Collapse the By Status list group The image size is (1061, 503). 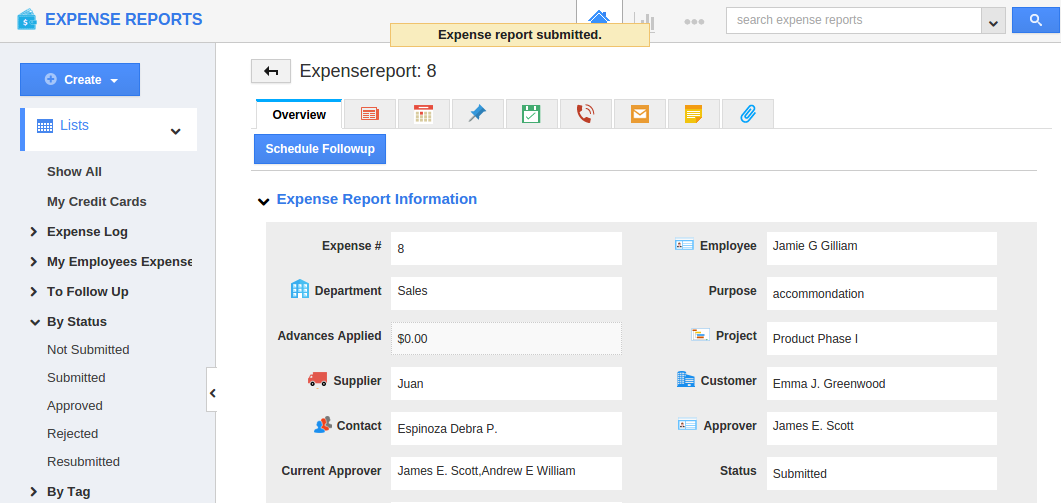[x=34, y=322]
